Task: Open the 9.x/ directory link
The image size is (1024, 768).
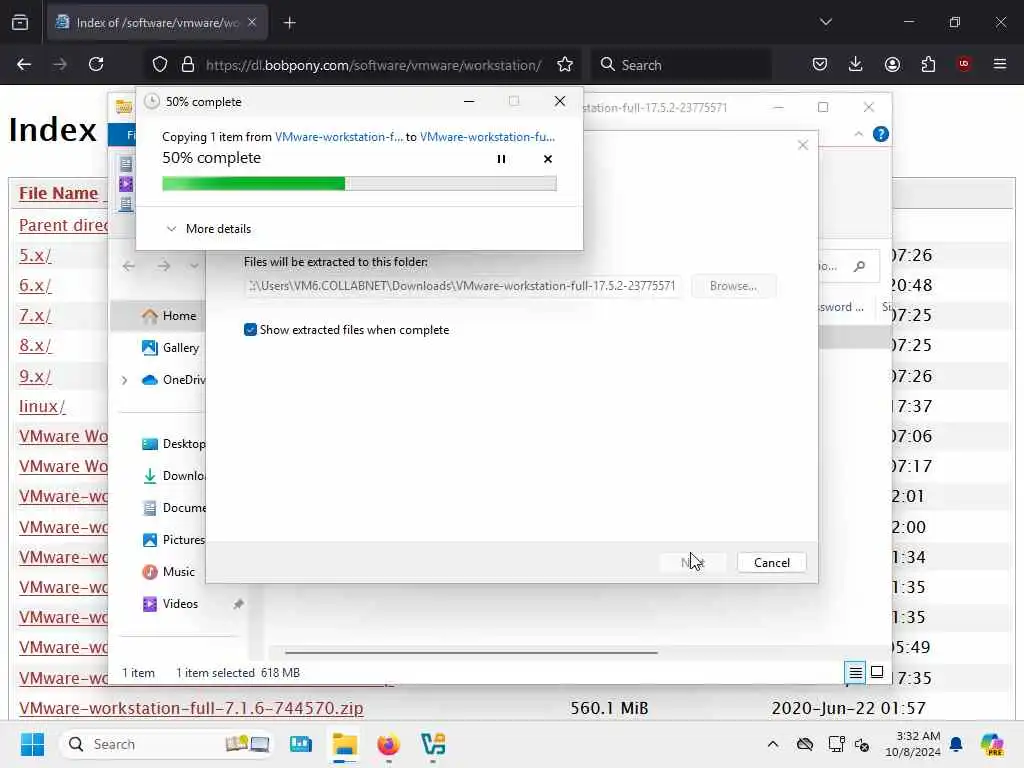Action: [x=35, y=376]
